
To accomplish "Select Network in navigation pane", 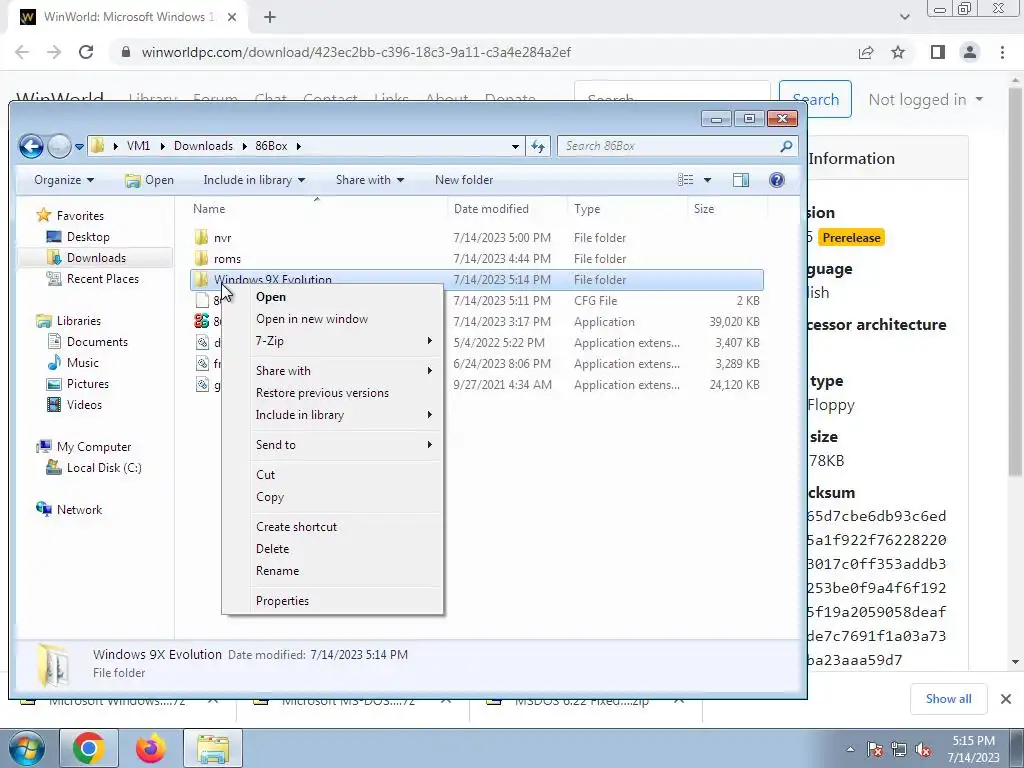I will [x=78, y=509].
